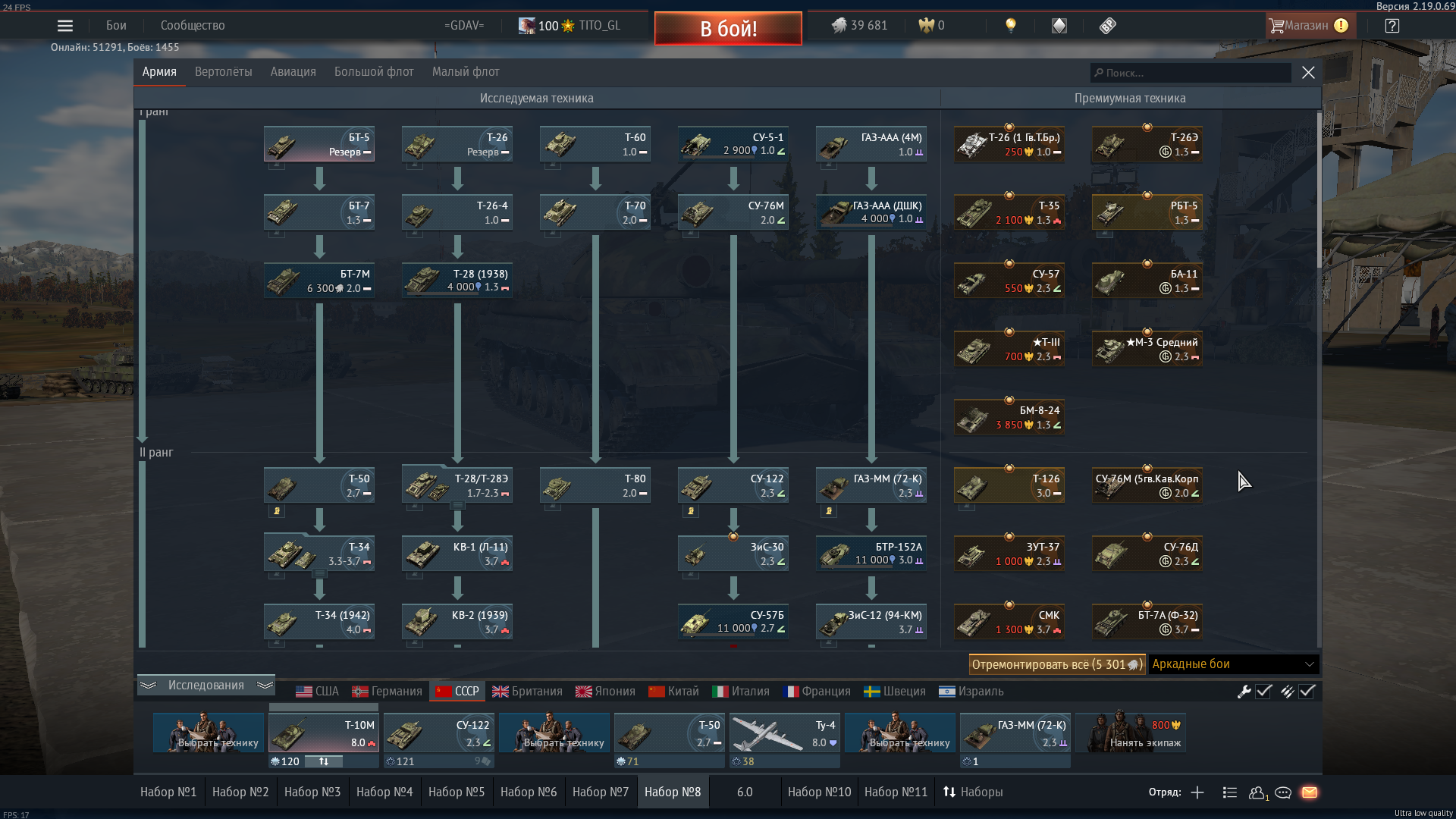The image size is (1456, 819).
Task: Switch to preset Набор №1
Action: click(x=168, y=792)
